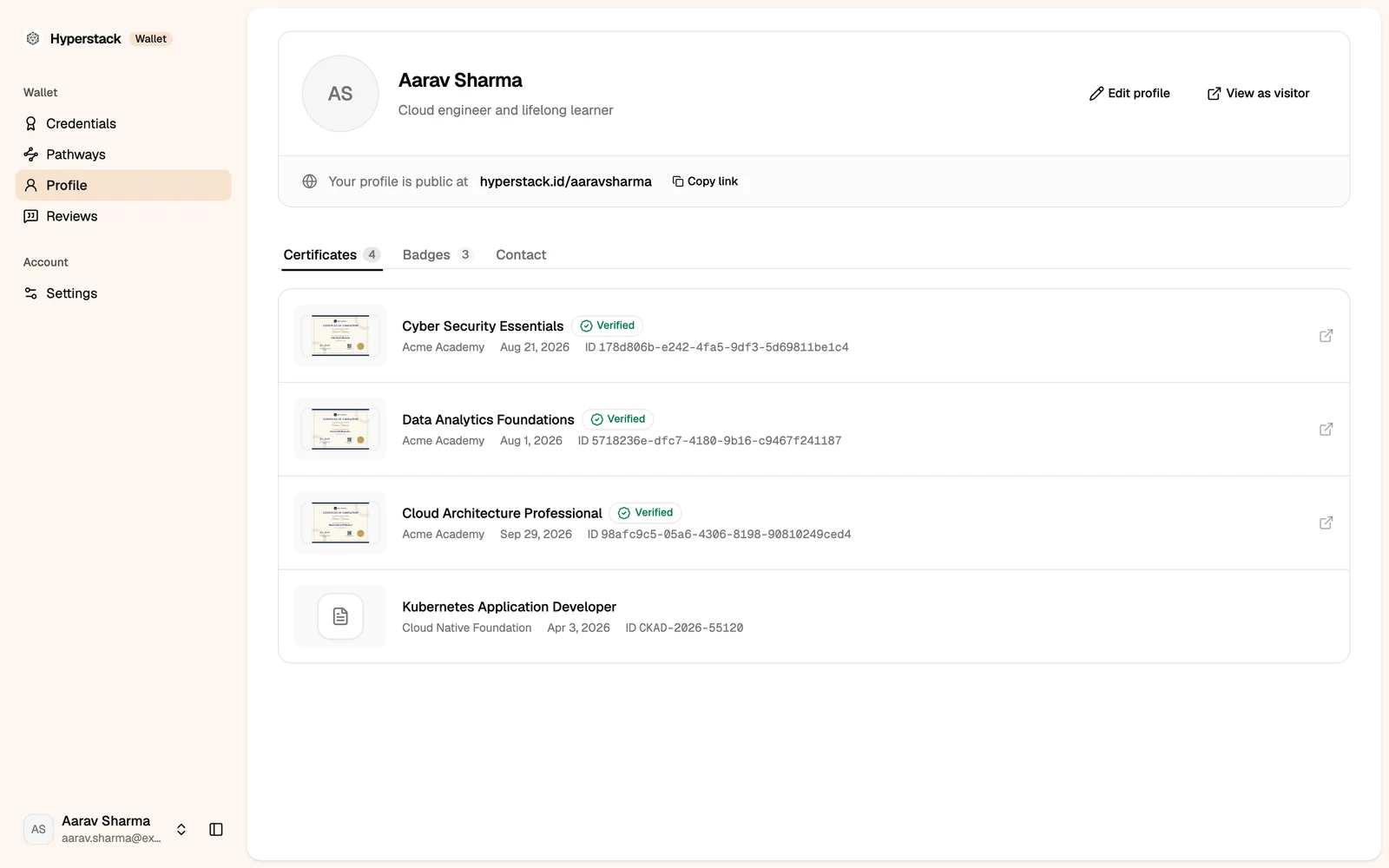Switch to the Badges tab
The width and height of the screenshot is (1389, 868).
pyautogui.click(x=438, y=254)
